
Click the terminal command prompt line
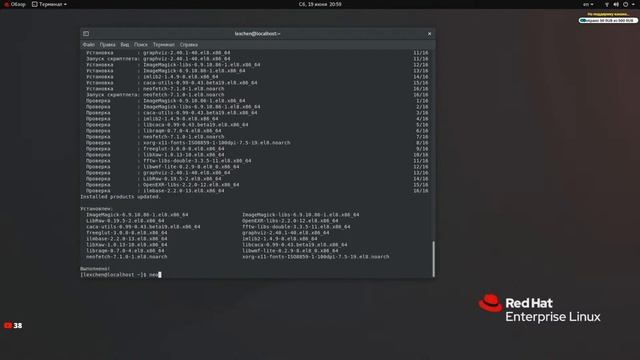tap(120, 275)
